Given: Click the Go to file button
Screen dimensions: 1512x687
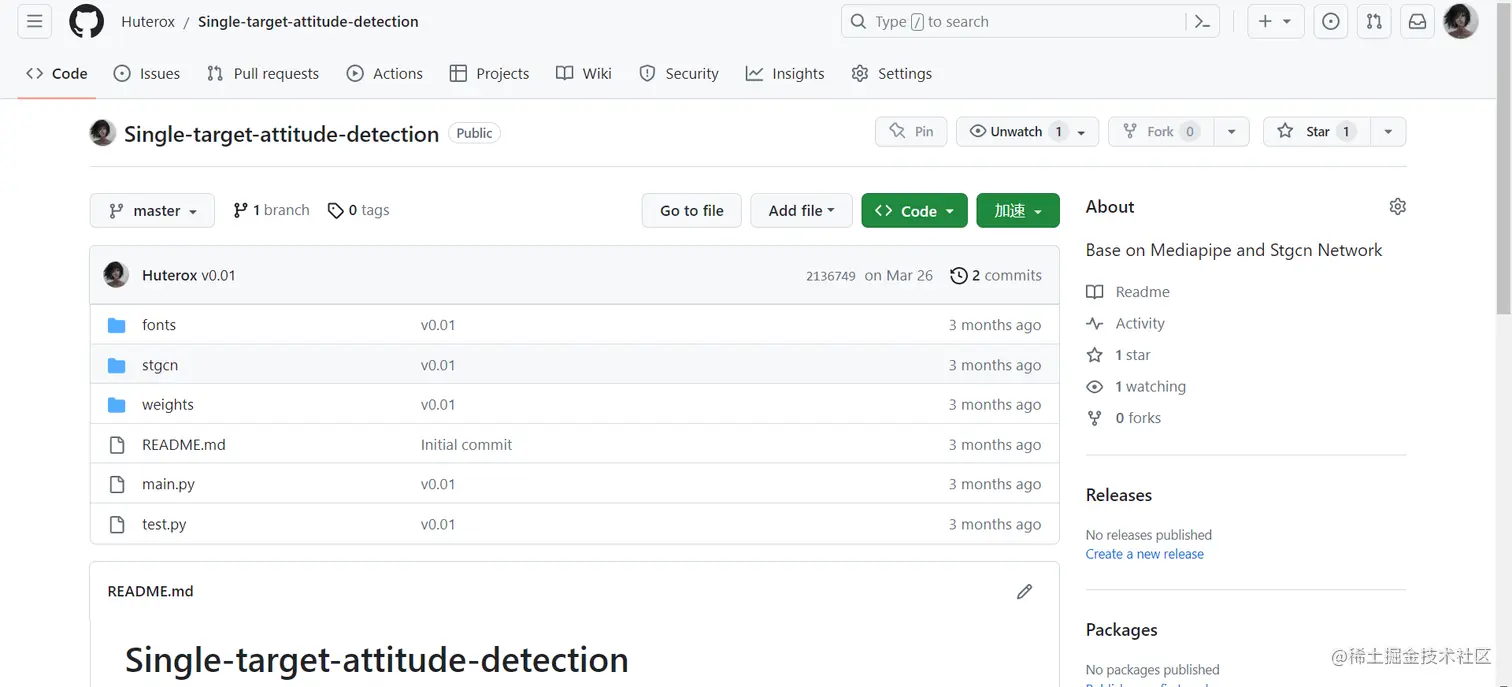Looking at the screenshot, I should tap(692, 210).
